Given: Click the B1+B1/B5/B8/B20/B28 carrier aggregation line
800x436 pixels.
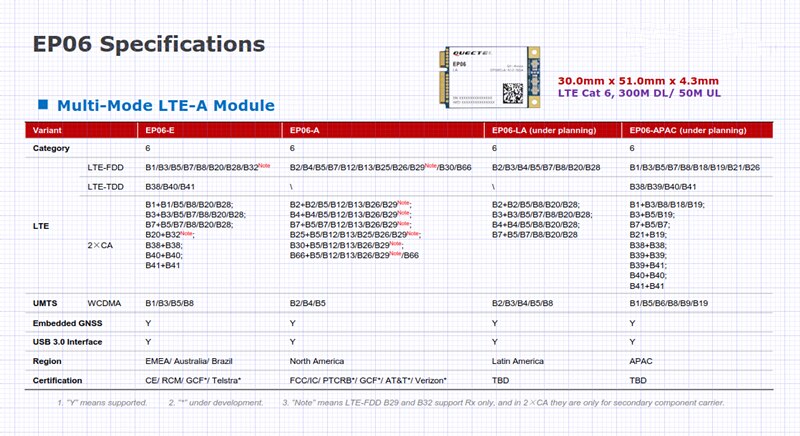Looking at the screenshot, I should (189, 204).
